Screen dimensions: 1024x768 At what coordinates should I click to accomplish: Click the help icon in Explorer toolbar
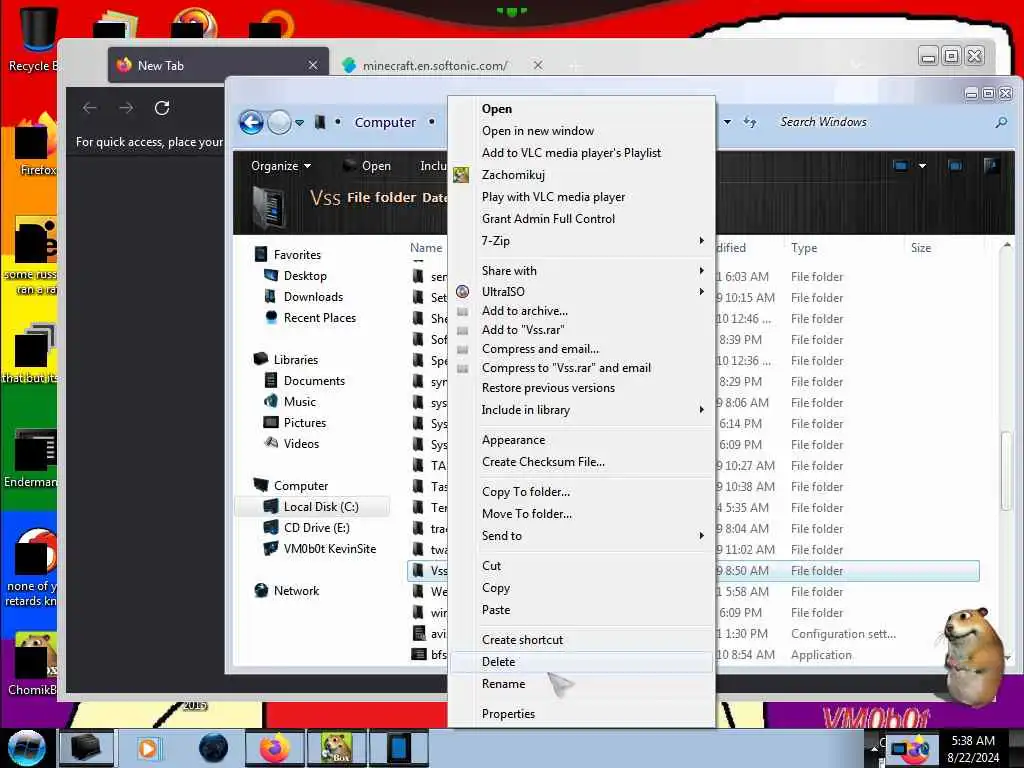click(x=991, y=165)
